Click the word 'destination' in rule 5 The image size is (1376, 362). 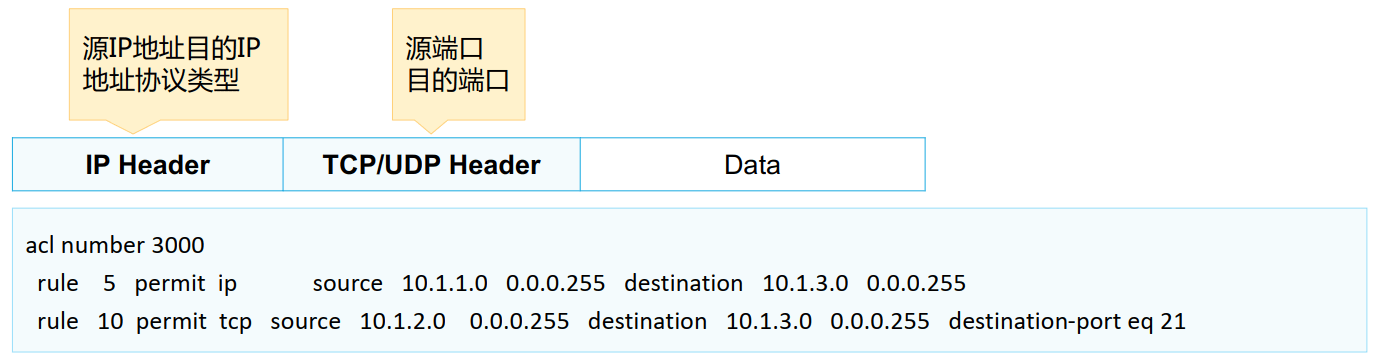coord(684,284)
